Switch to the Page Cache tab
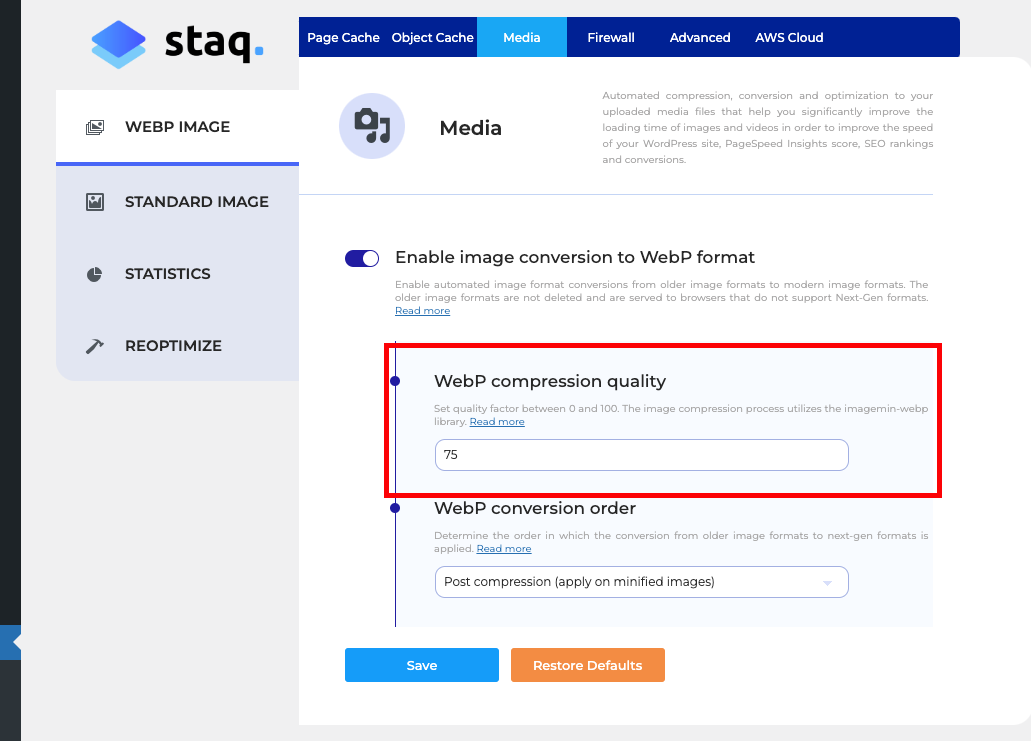This screenshot has height=741, width=1031. 343,37
